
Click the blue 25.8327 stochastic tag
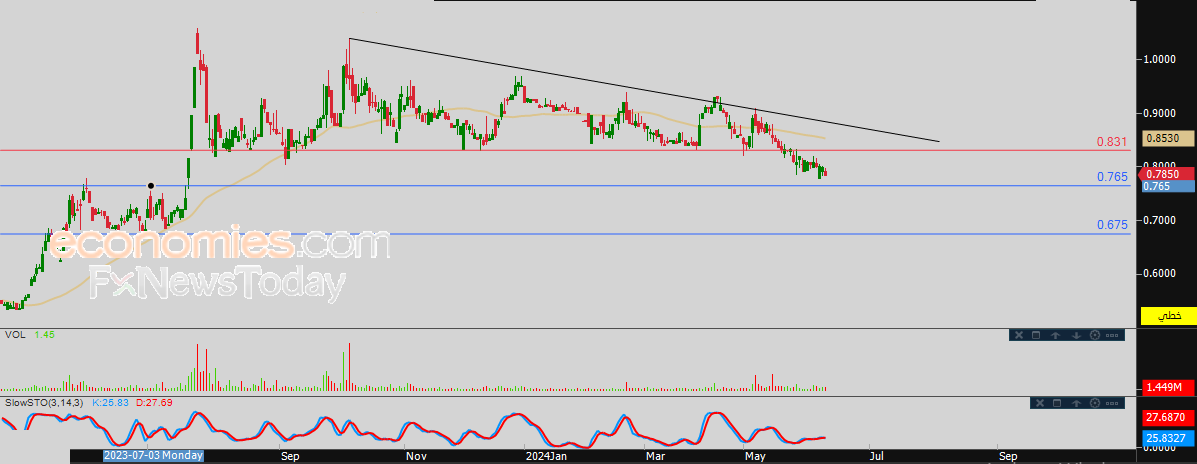pyautogui.click(x=1168, y=440)
